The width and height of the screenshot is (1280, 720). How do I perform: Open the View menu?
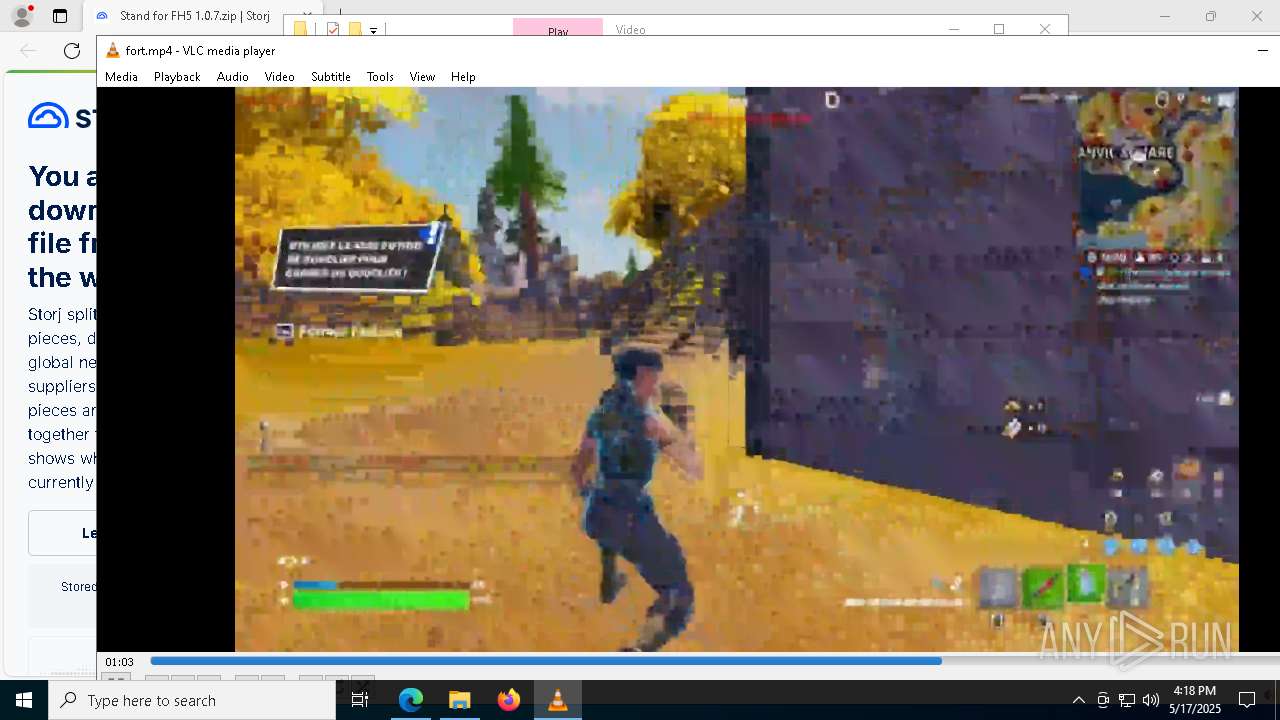(422, 77)
